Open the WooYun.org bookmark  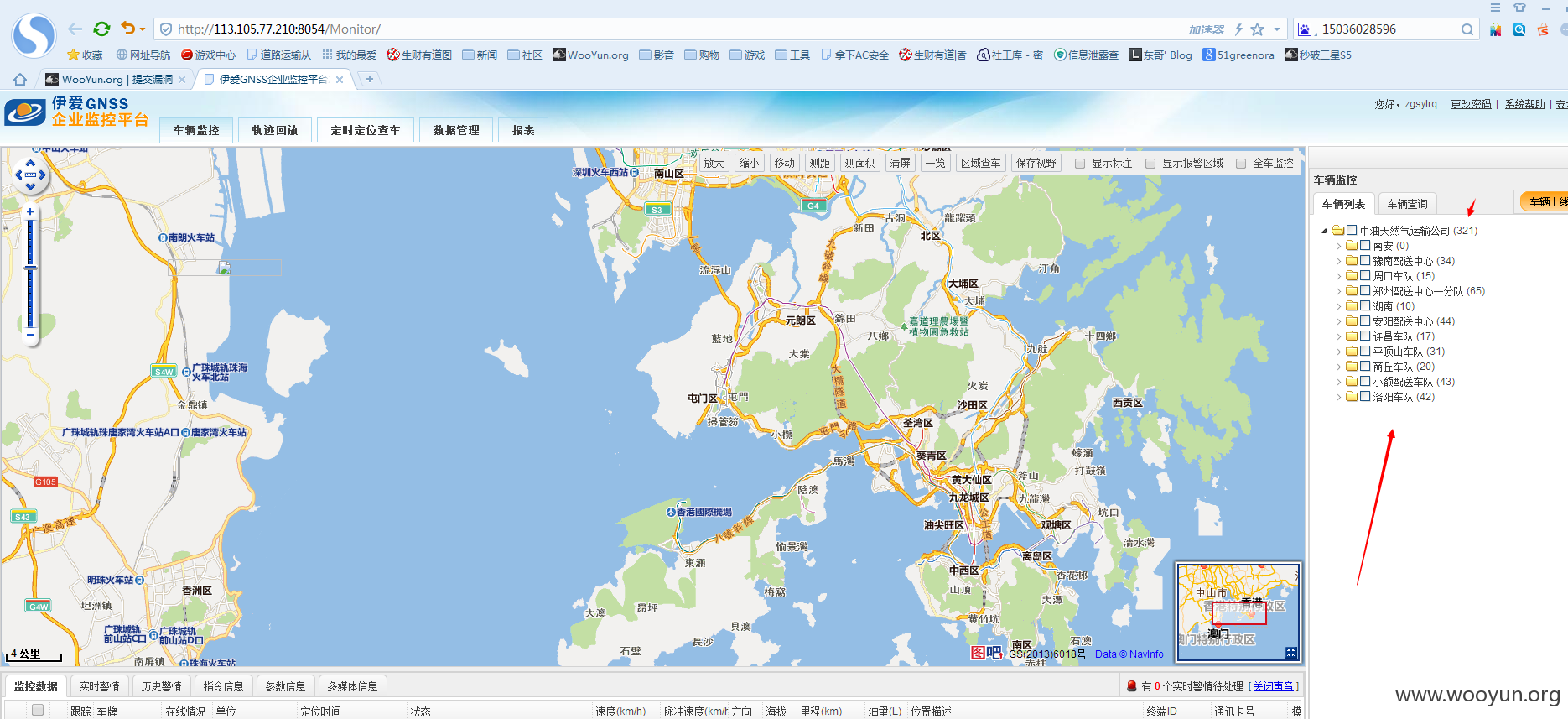(590, 55)
